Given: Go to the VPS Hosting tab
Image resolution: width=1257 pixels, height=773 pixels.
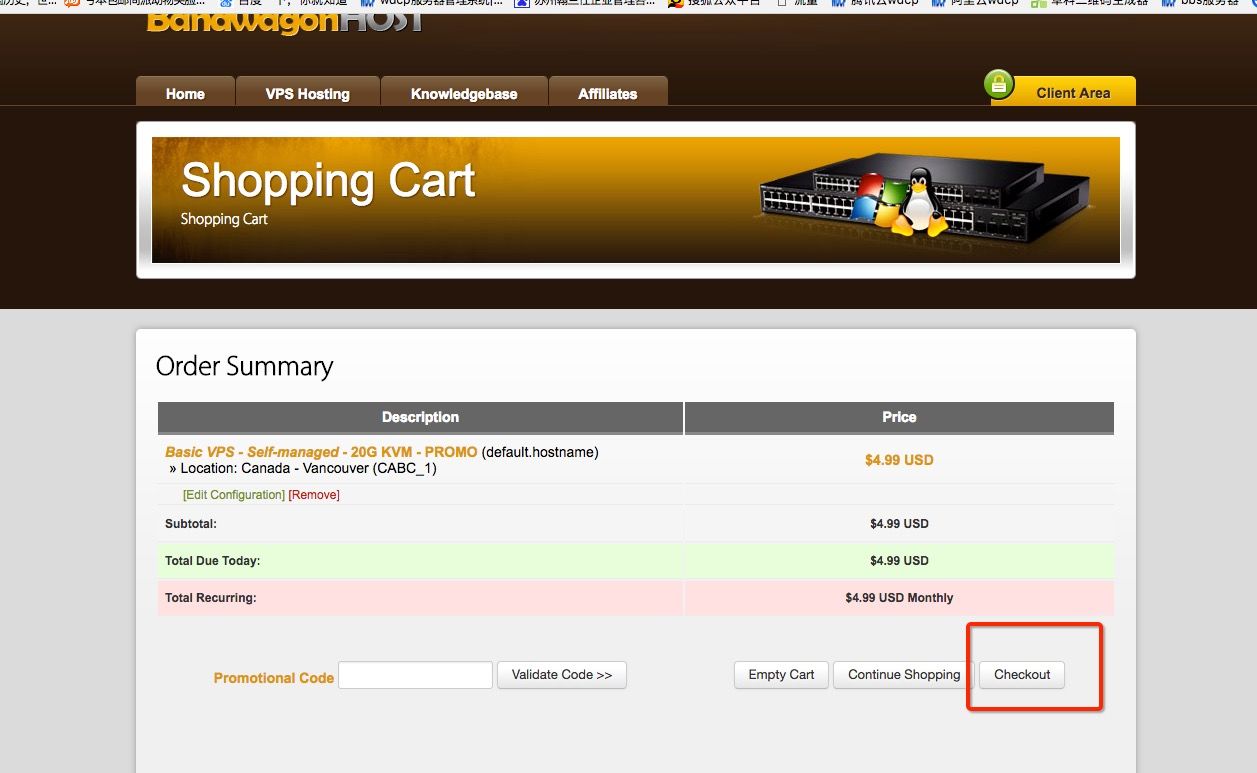Looking at the screenshot, I should (308, 93).
